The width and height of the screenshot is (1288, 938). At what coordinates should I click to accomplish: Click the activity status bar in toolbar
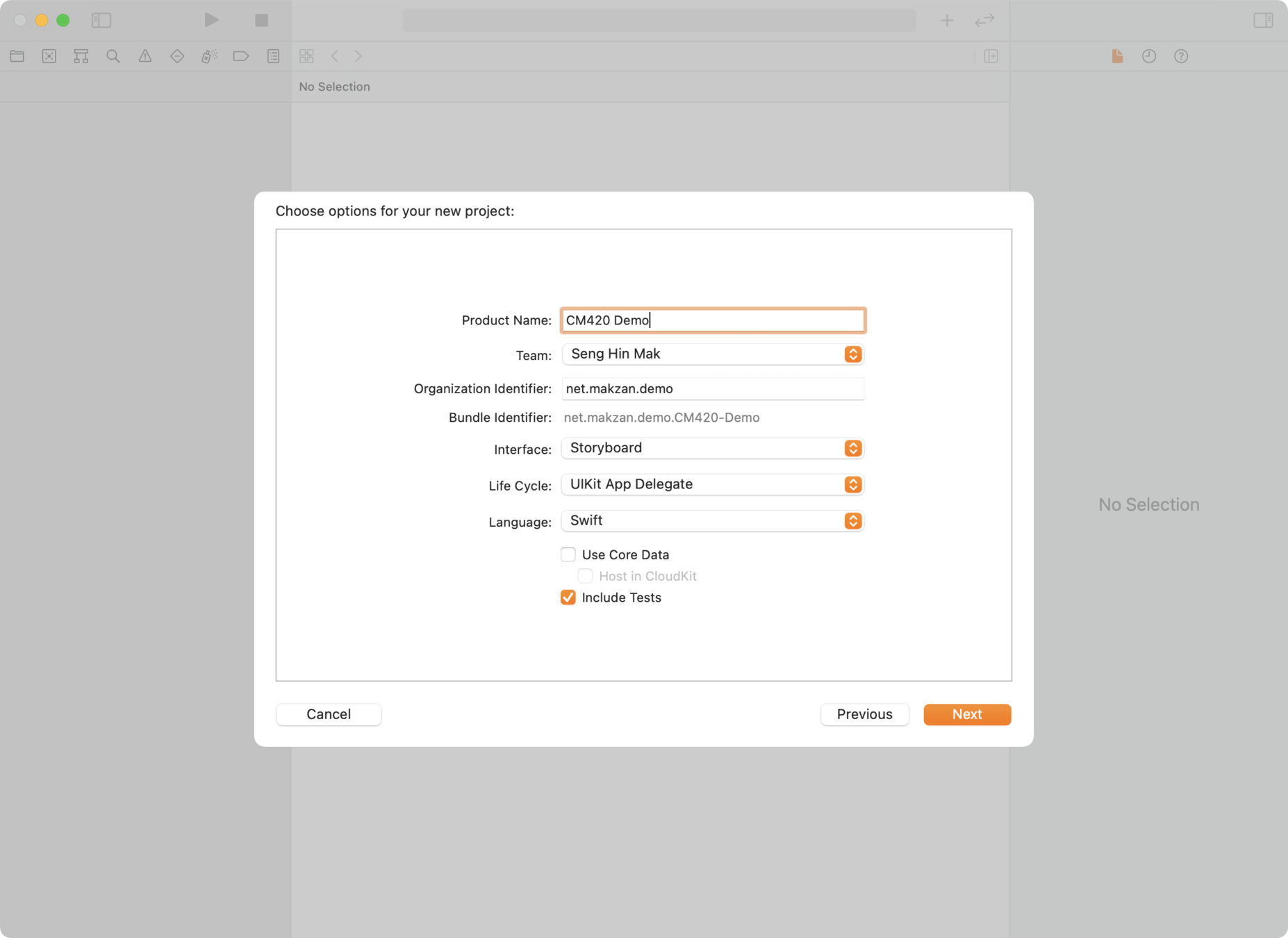pyautogui.click(x=659, y=20)
